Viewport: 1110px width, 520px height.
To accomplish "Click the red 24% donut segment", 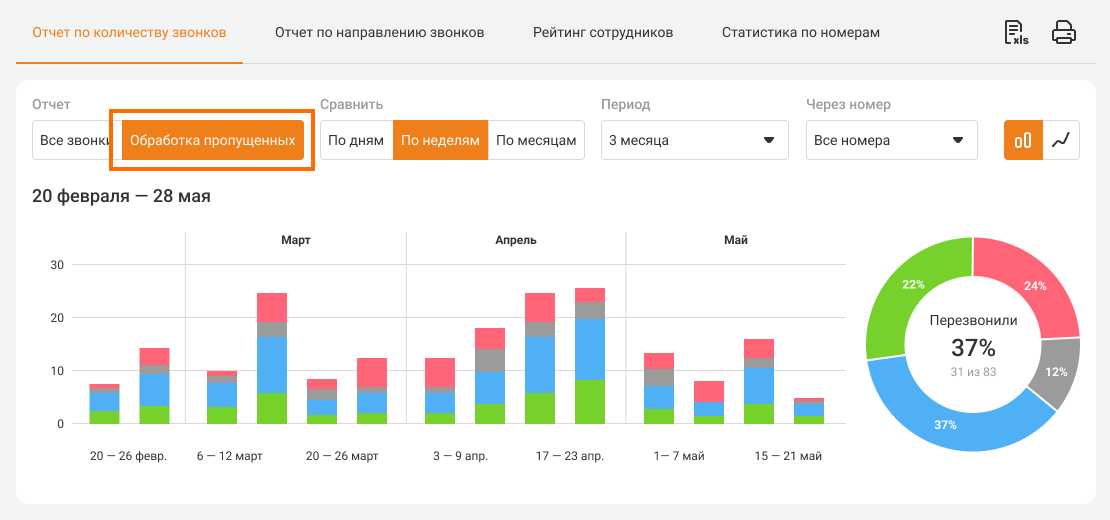I will [1034, 285].
